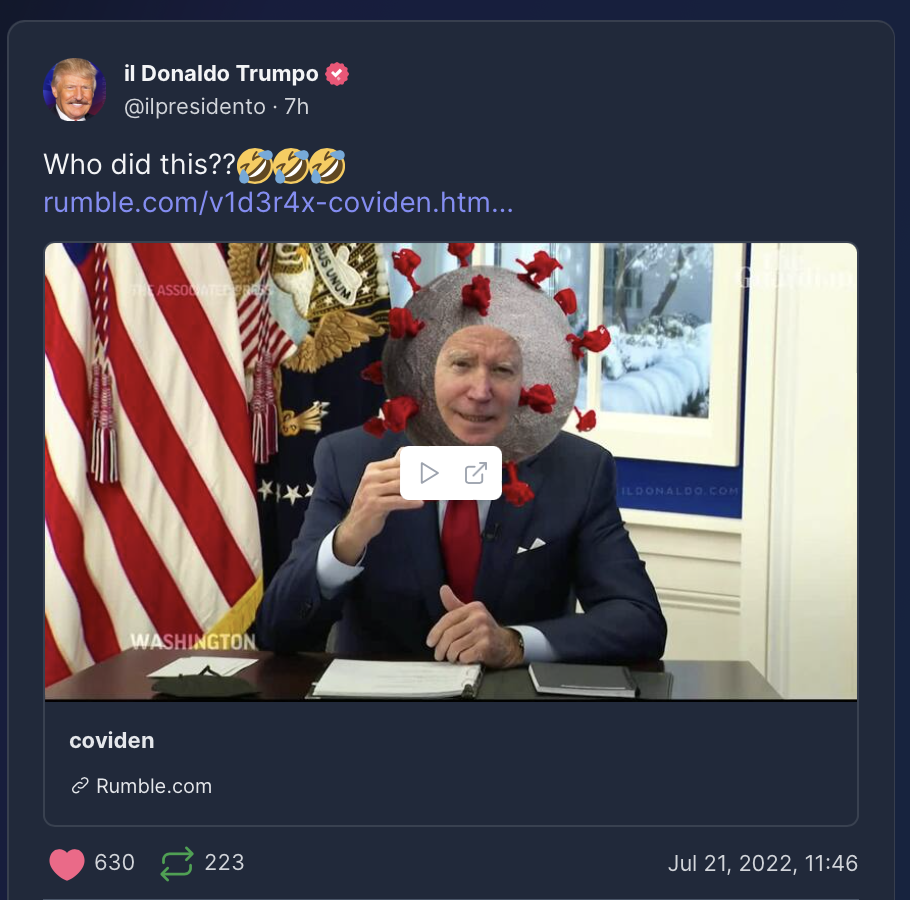Open the @ilpresidento handle
The width and height of the screenshot is (910, 900).
tap(194, 107)
